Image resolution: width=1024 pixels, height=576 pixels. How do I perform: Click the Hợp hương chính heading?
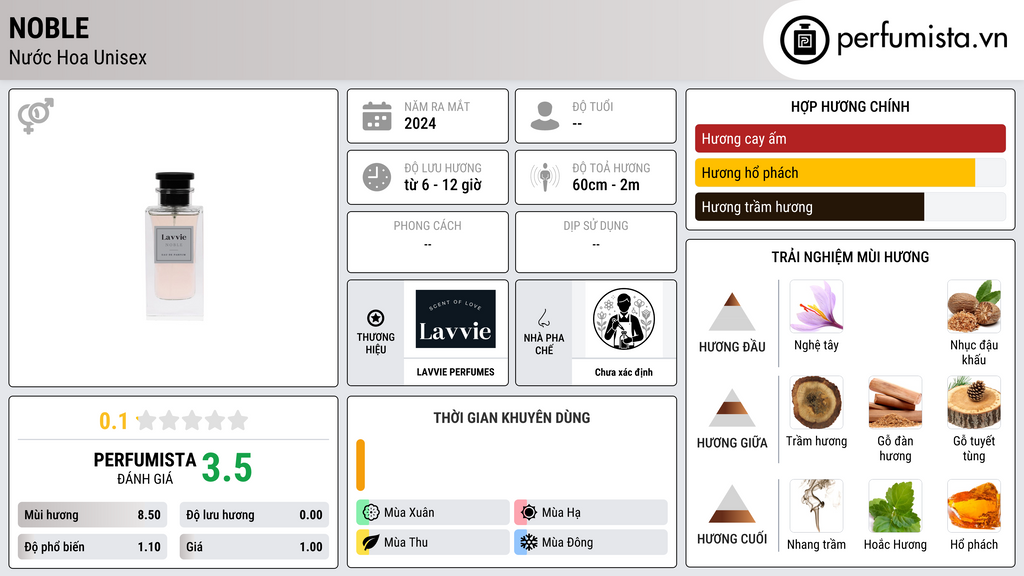pyautogui.click(x=850, y=106)
